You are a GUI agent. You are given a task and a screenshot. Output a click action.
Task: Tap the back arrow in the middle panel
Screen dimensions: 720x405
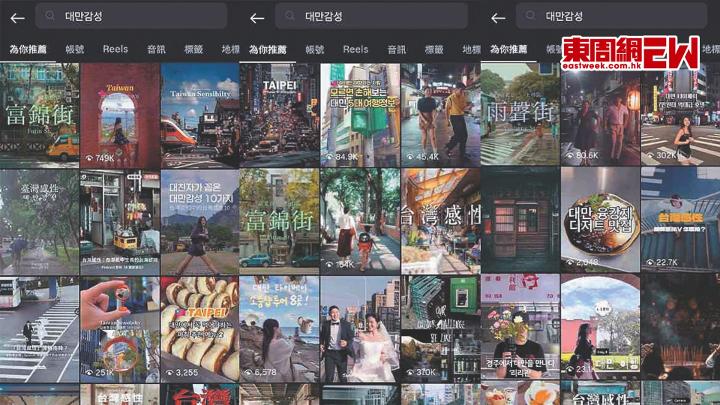tap(257, 17)
